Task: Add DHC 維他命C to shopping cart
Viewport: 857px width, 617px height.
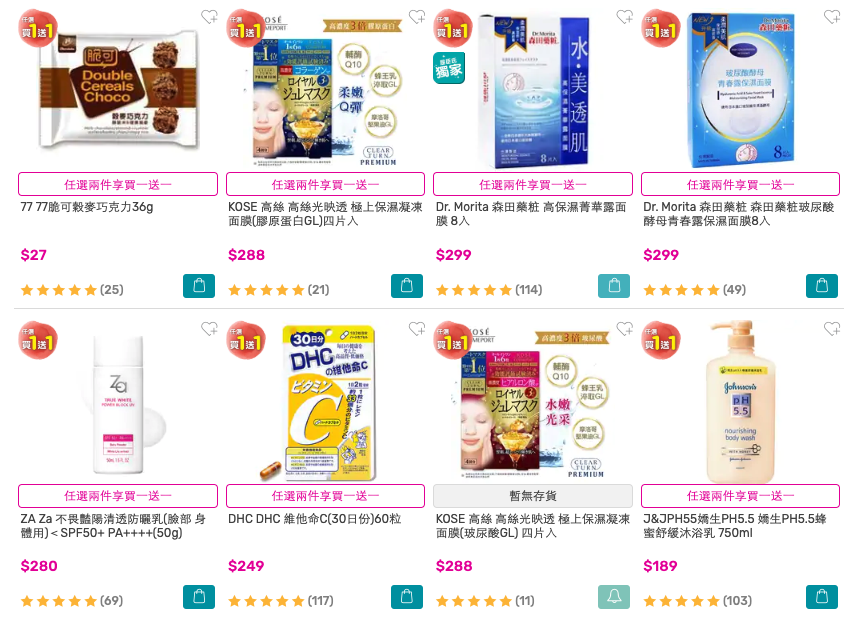Action: click(407, 597)
